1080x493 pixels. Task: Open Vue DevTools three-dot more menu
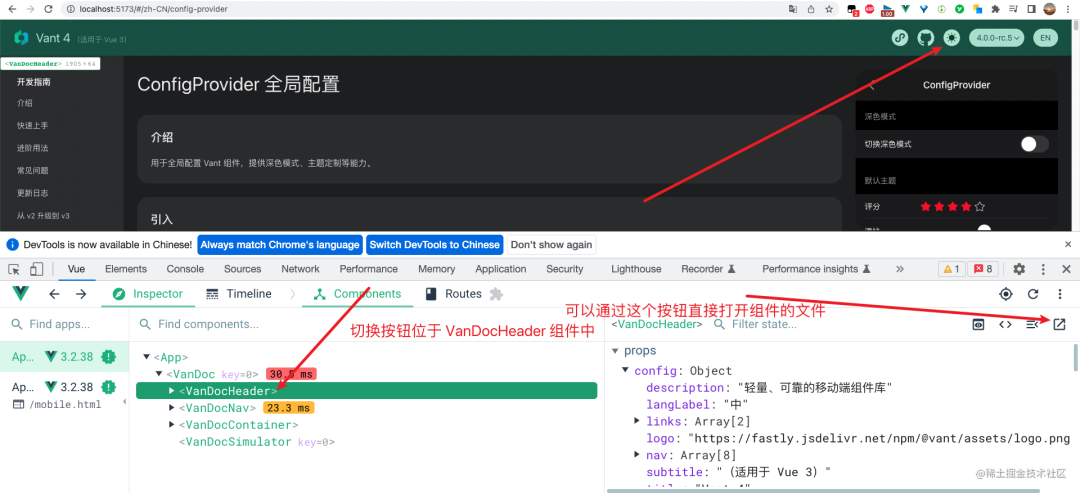pyautogui.click(x=1060, y=295)
